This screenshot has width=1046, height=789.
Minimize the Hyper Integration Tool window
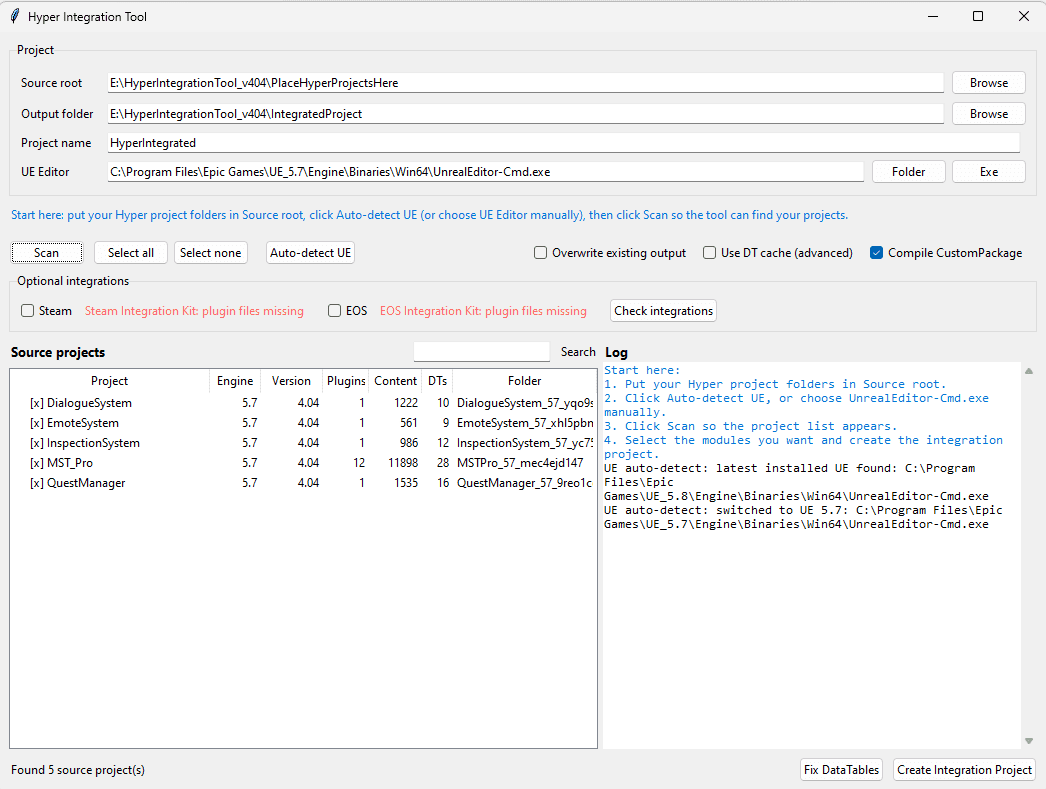(x=933, y=16)
